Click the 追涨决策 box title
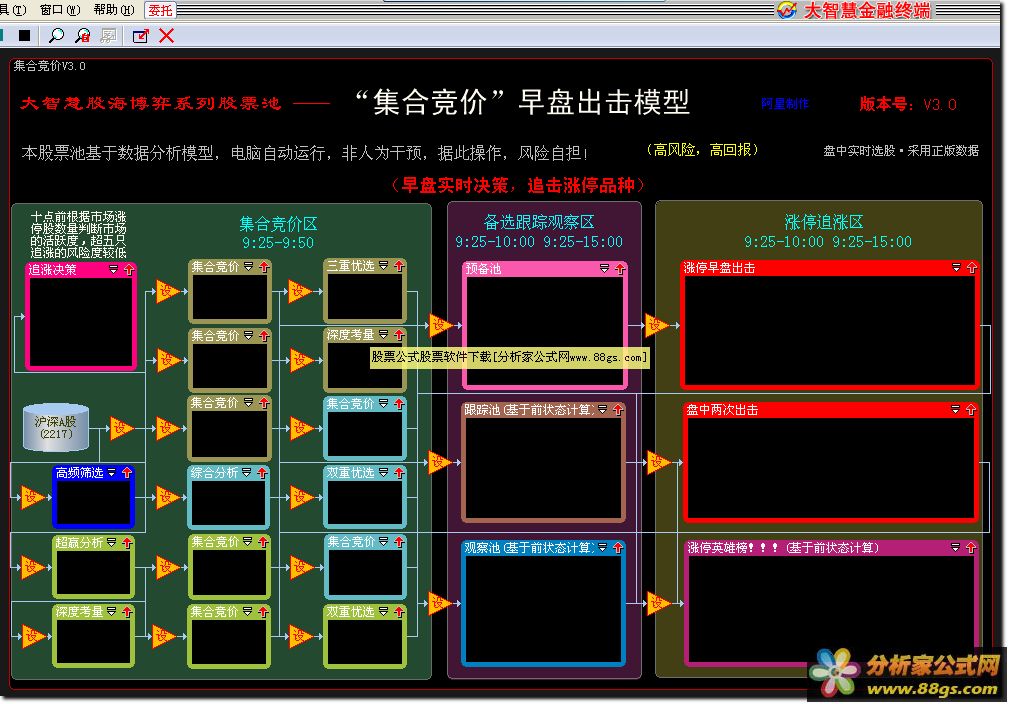The image size is (1009, 704). (x=52, y=270)
